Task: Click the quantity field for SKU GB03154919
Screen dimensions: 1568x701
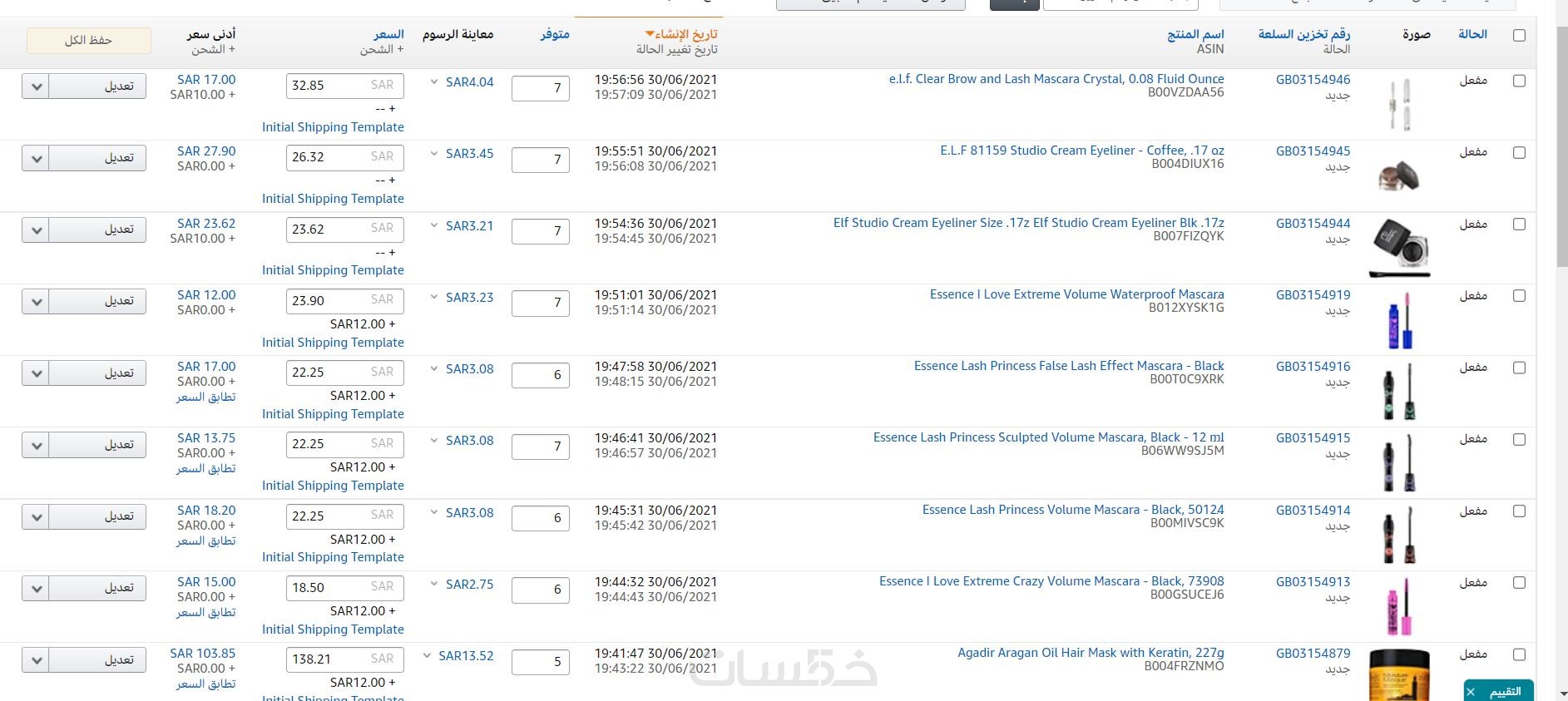Action: (x=541, y=303)
